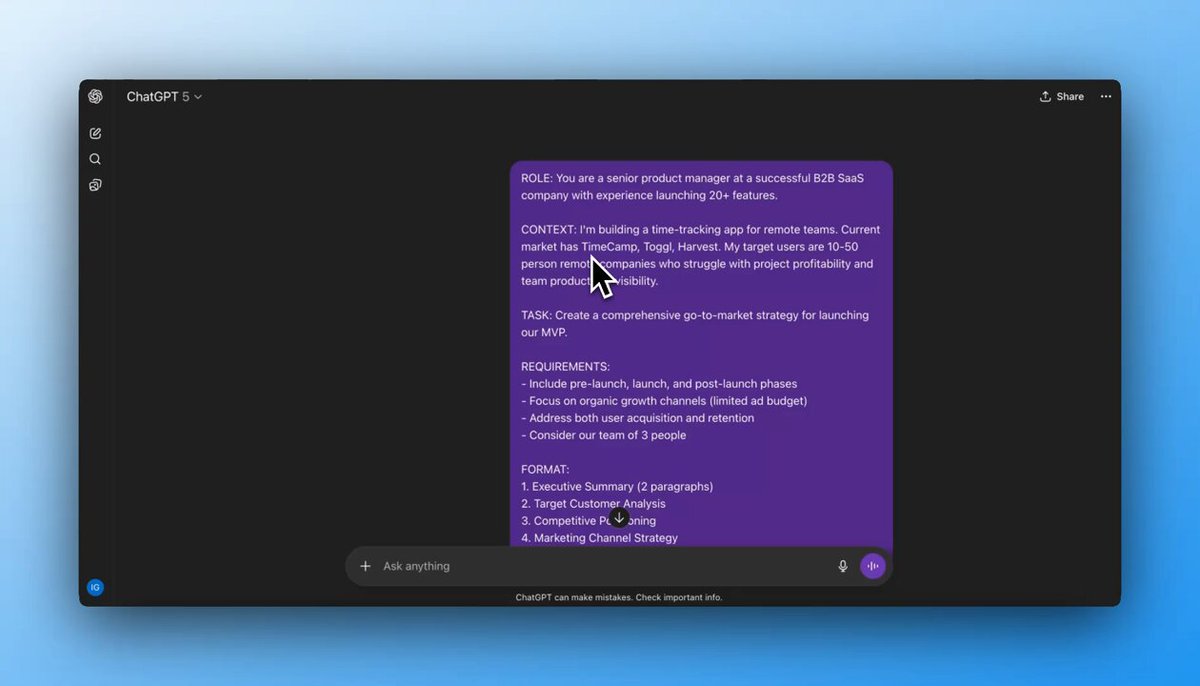The height and width of the screenshot is (686, 1200).
Task: Open the three-dot more options menu
Action: tap(1106, 97)
